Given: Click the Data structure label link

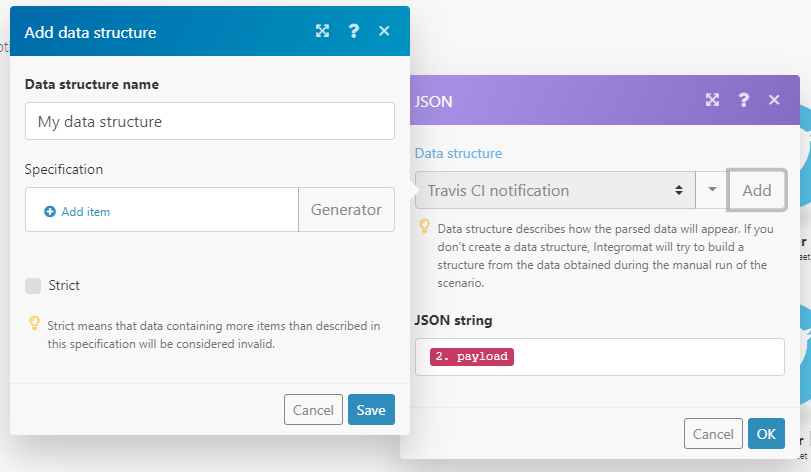Looking at the screenshot, I should [458, 154].
